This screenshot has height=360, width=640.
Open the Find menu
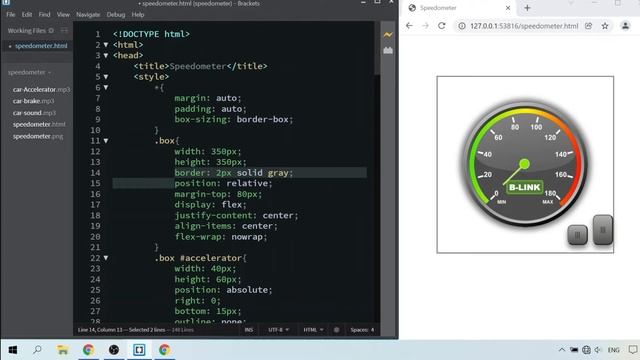click(44, 14)
